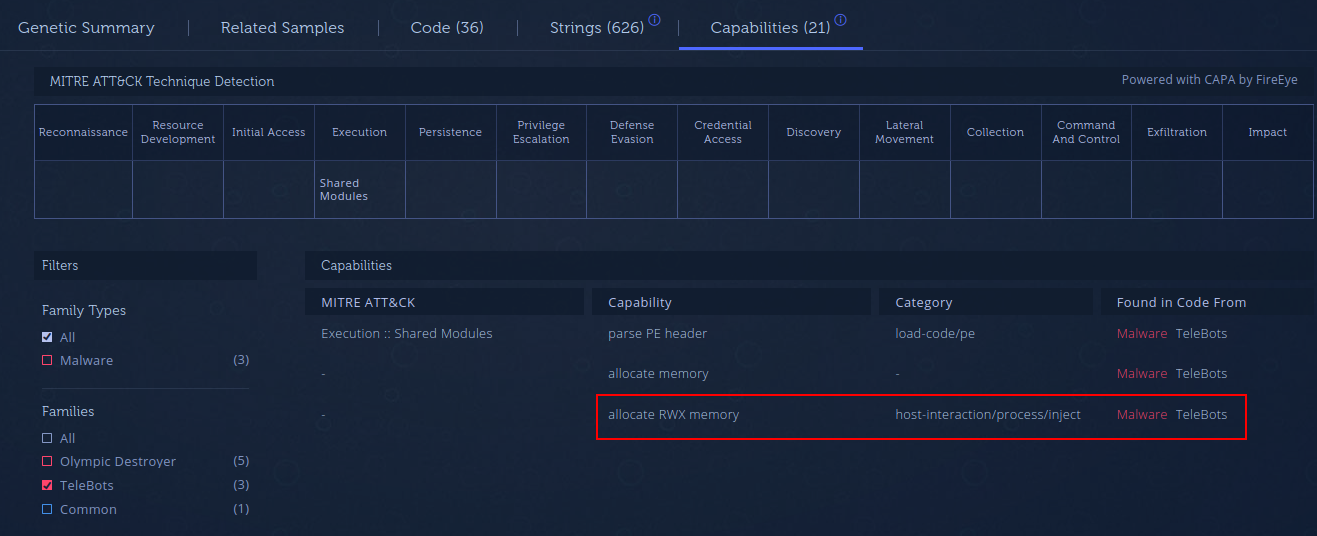Tick the Common family checkbox
Viewport: 1317px width, 536px height.
[x=47, y=510]
